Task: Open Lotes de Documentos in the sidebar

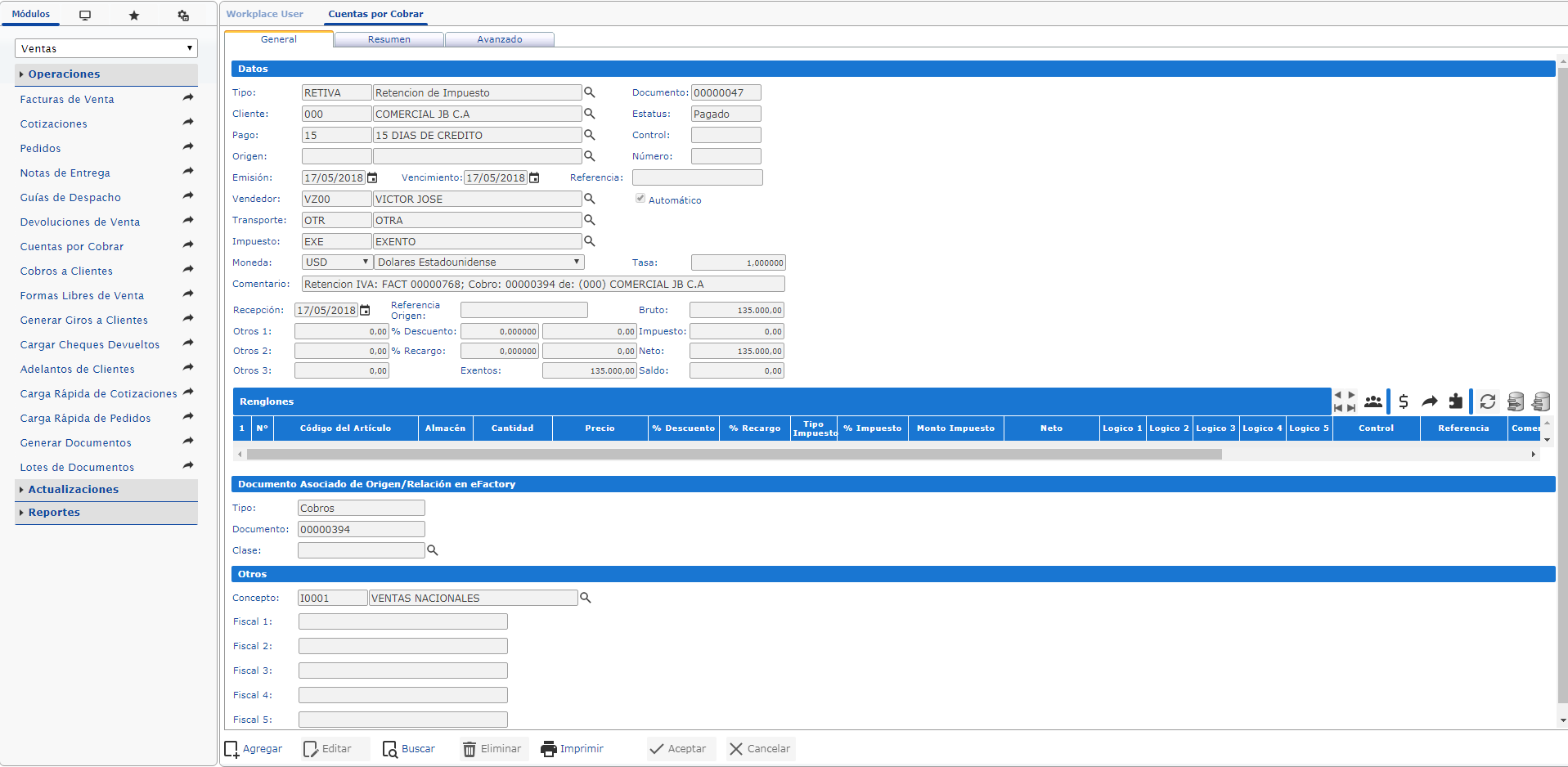Action: click(x=78, y=467)
